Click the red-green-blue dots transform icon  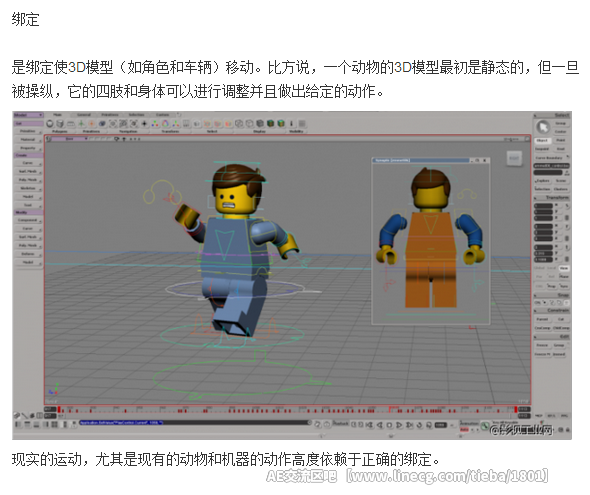(155, 123)
